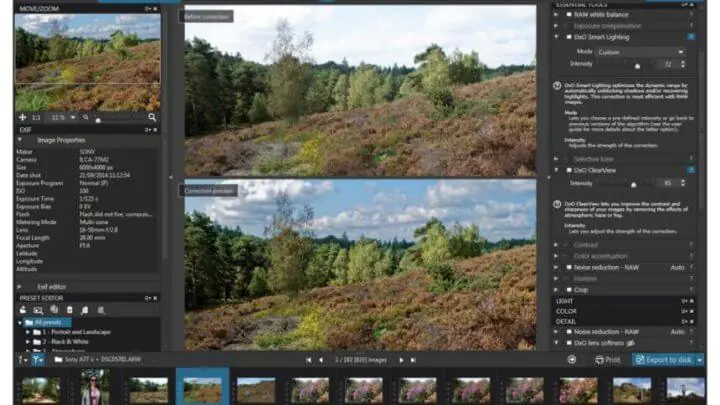This screenshot has width=720, height=405.
Task: Open the LIGHT palette header
Action: [x=624, y=301]
